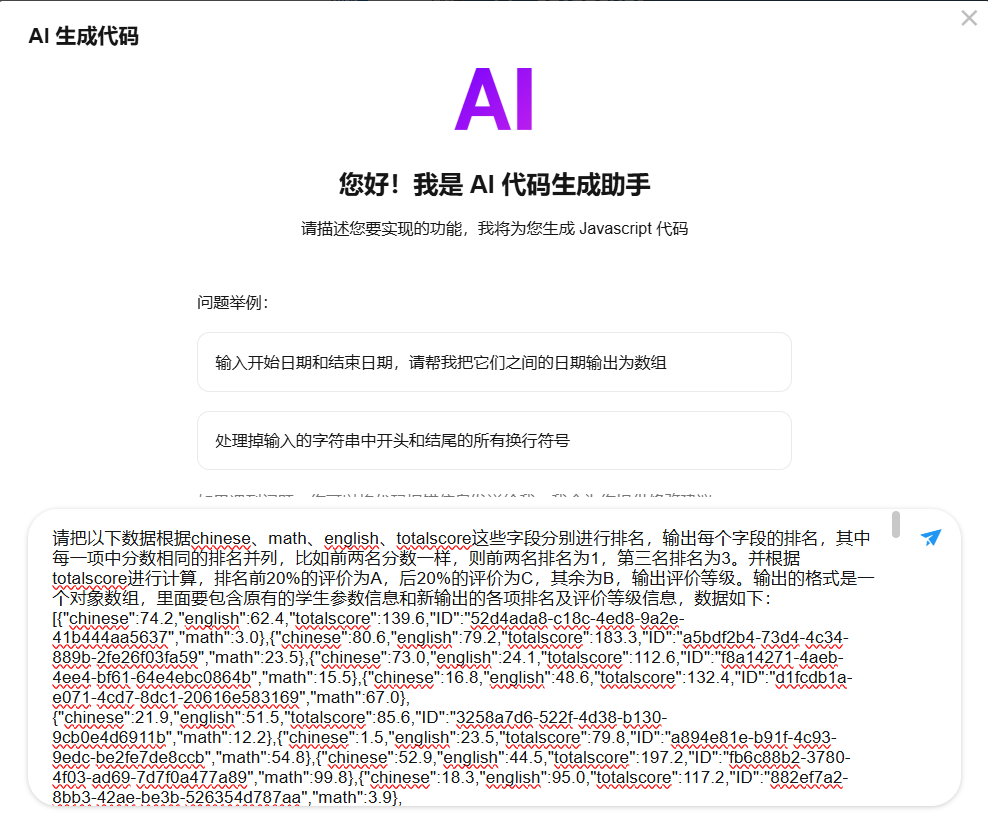The width and height of the screenshot is (988, 833).
Task: Dismiss the code generation popup via the X
Action: [x=968, y=17]
